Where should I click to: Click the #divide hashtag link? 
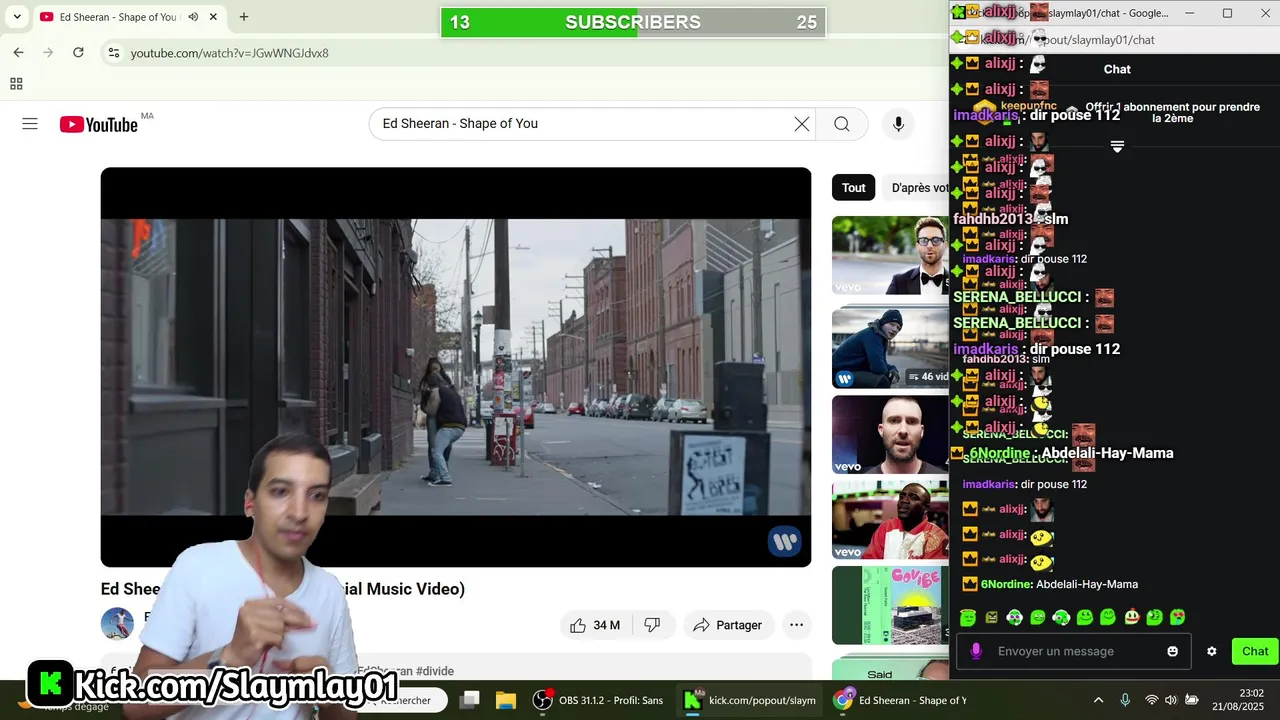[x=435, y=671]
